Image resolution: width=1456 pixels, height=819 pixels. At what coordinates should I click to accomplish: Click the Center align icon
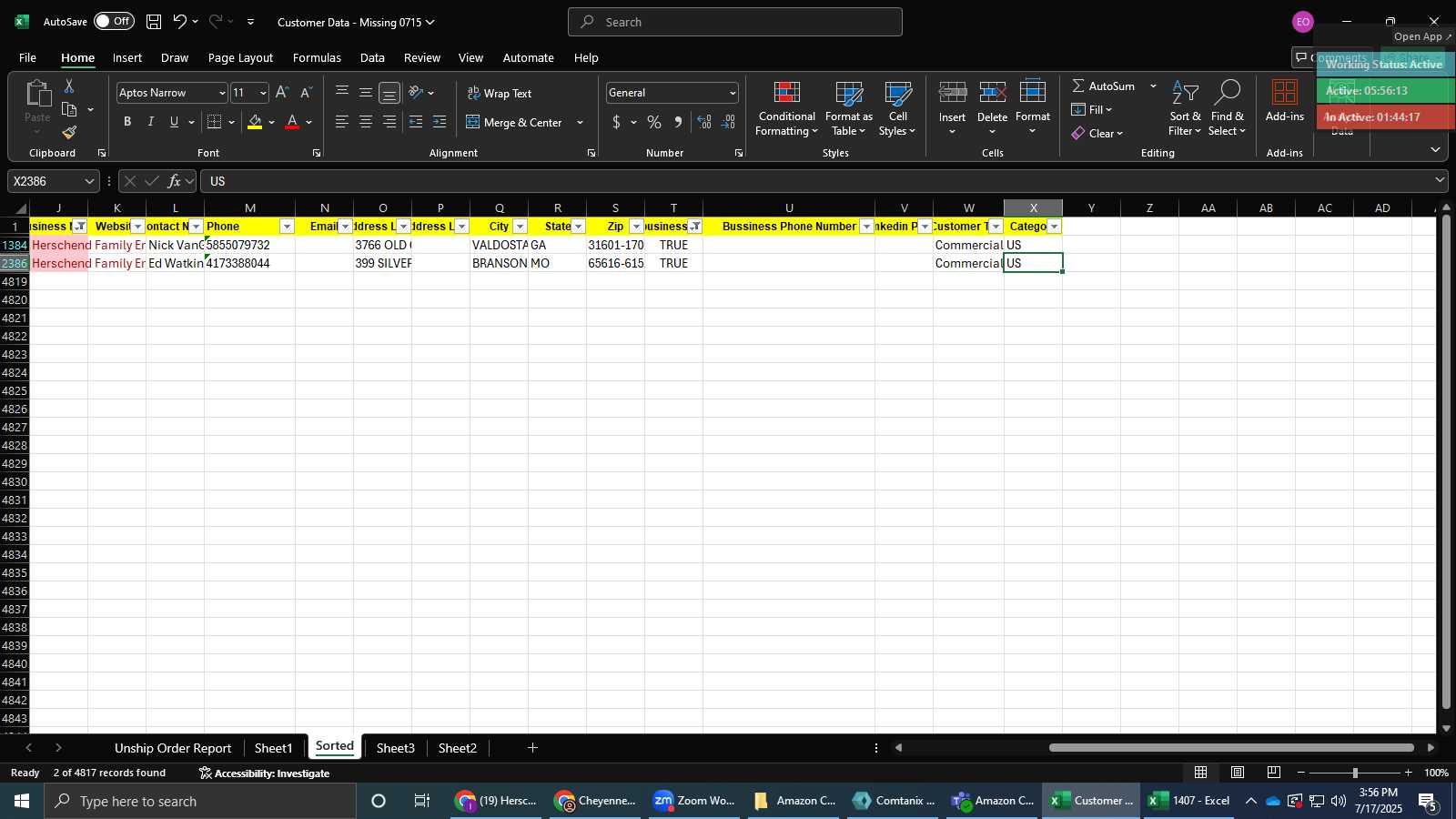365,122
